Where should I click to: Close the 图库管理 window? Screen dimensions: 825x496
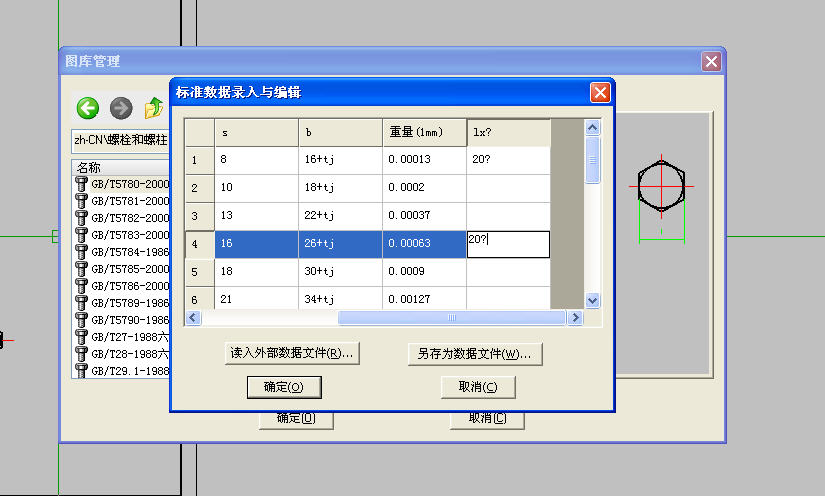point(711,62)
